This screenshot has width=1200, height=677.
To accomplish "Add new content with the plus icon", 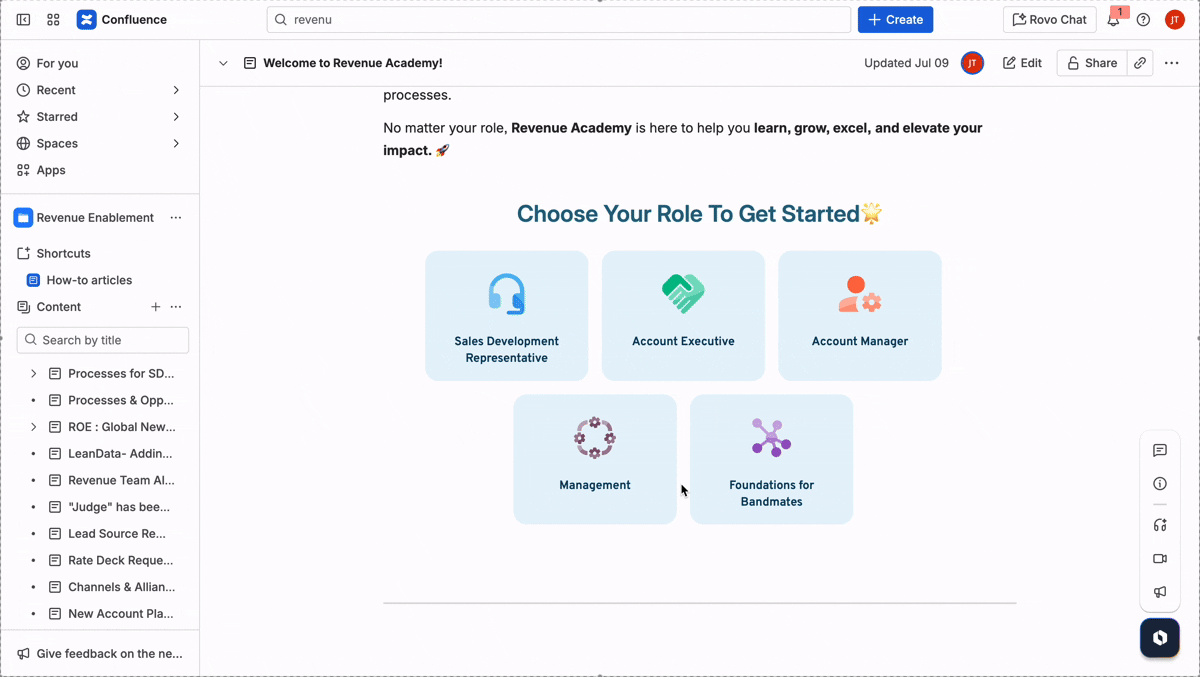I will pos(155,307).
